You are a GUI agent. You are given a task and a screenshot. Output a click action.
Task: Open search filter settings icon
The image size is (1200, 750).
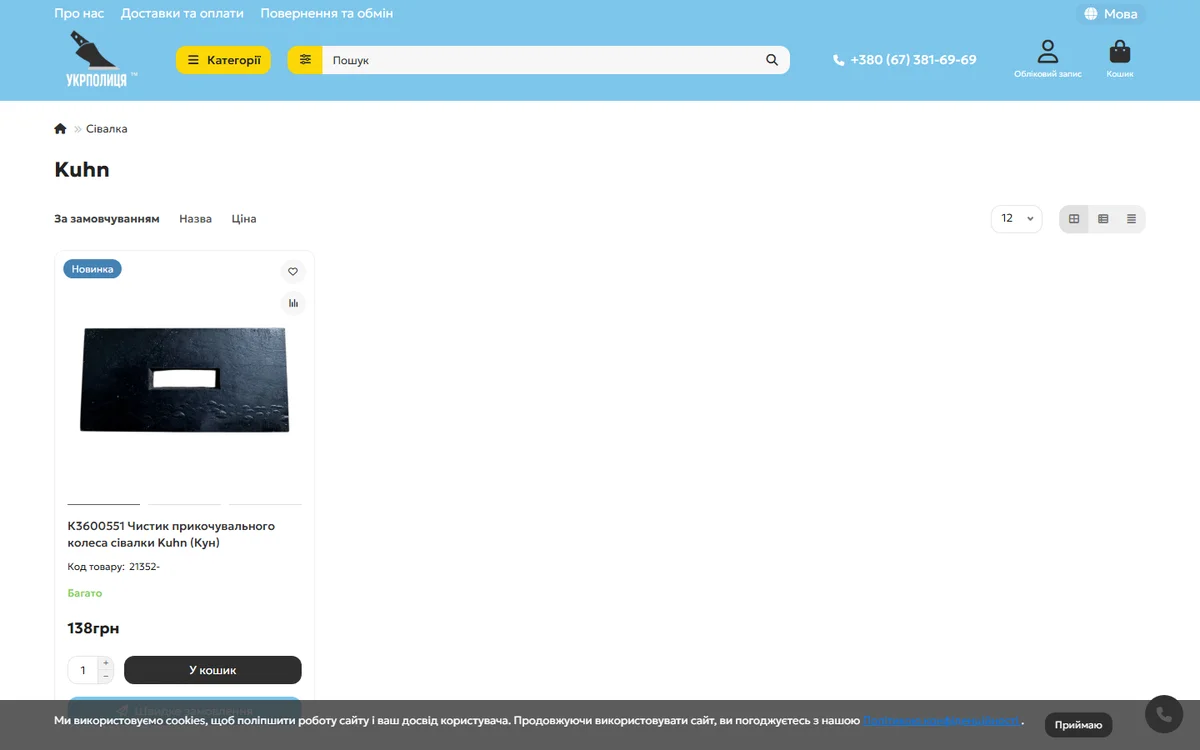pos(305,60)
